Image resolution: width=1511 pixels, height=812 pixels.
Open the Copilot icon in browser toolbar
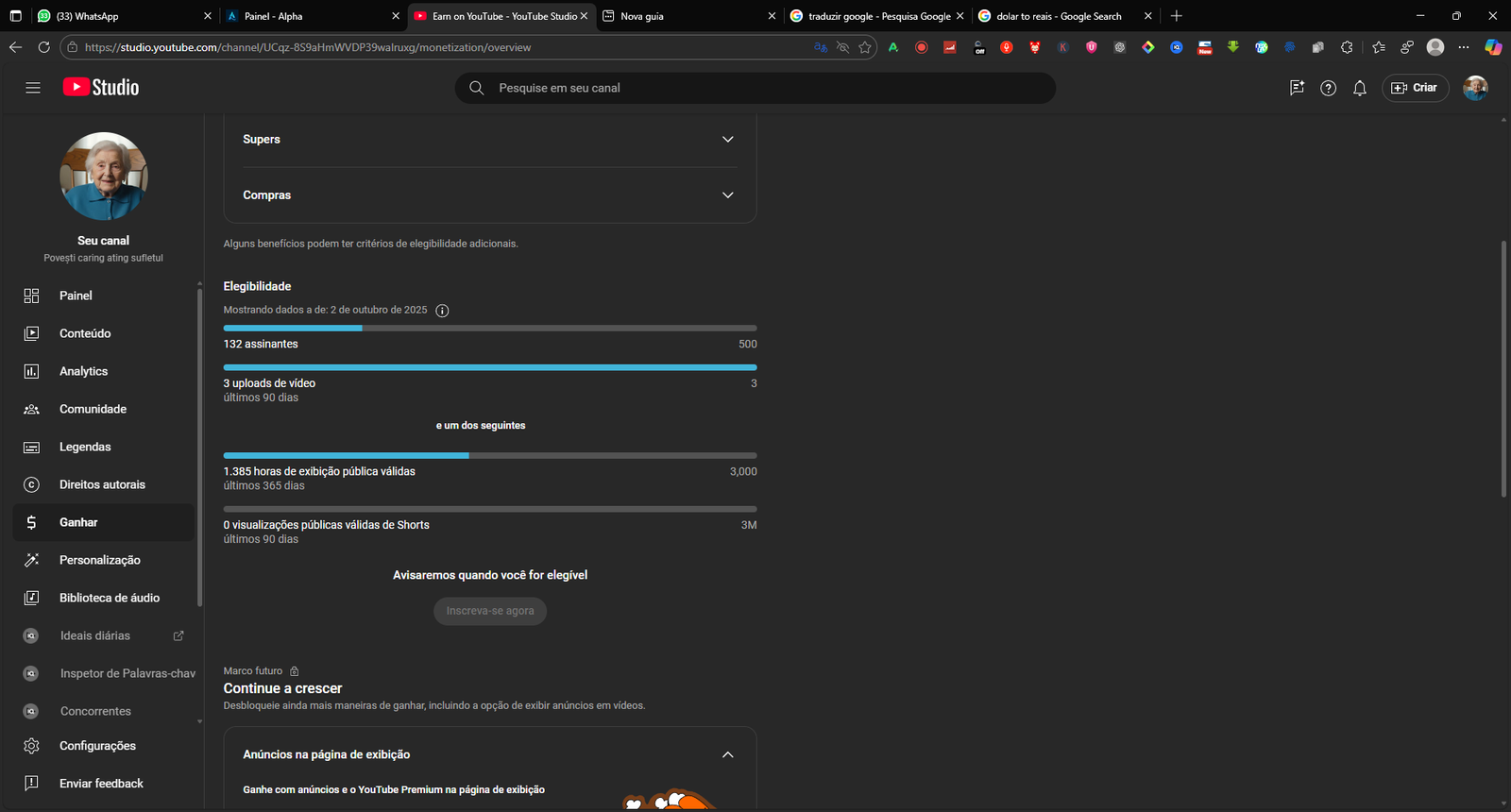click(1493, 47)
